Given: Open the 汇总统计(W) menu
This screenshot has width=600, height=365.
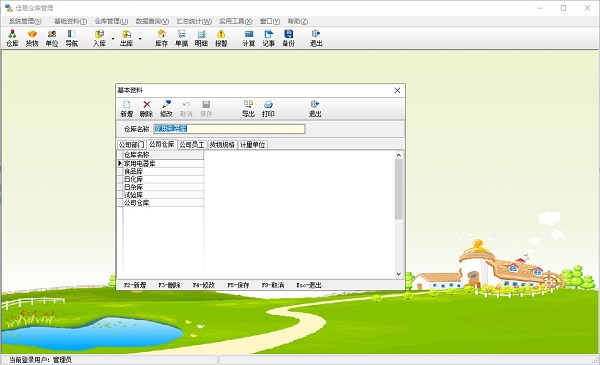Looking at the screenshot, I should [194, 21].
